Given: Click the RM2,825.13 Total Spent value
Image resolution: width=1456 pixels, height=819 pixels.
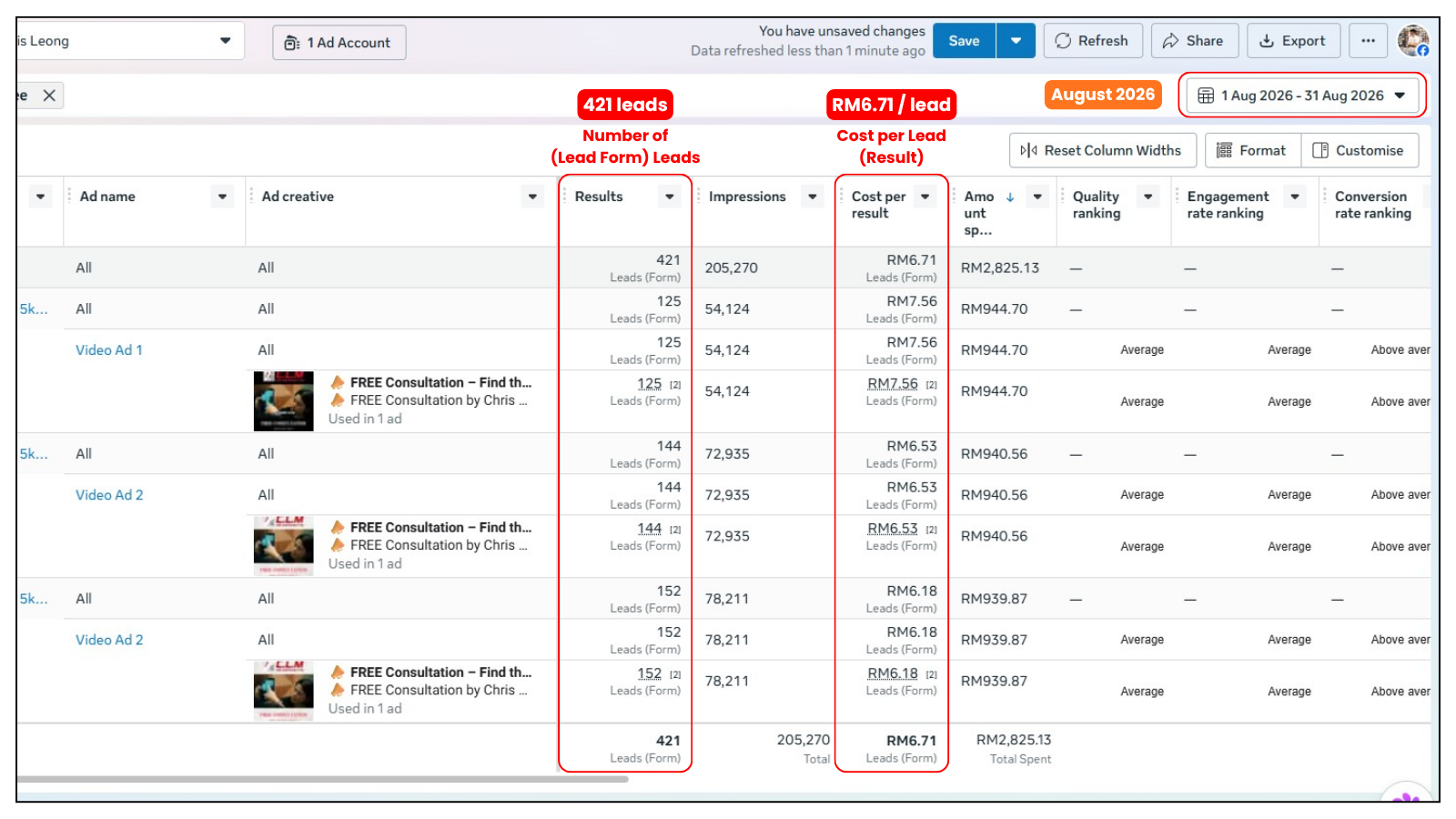Looking at the screenshot, I should (x=1014, y=740).
